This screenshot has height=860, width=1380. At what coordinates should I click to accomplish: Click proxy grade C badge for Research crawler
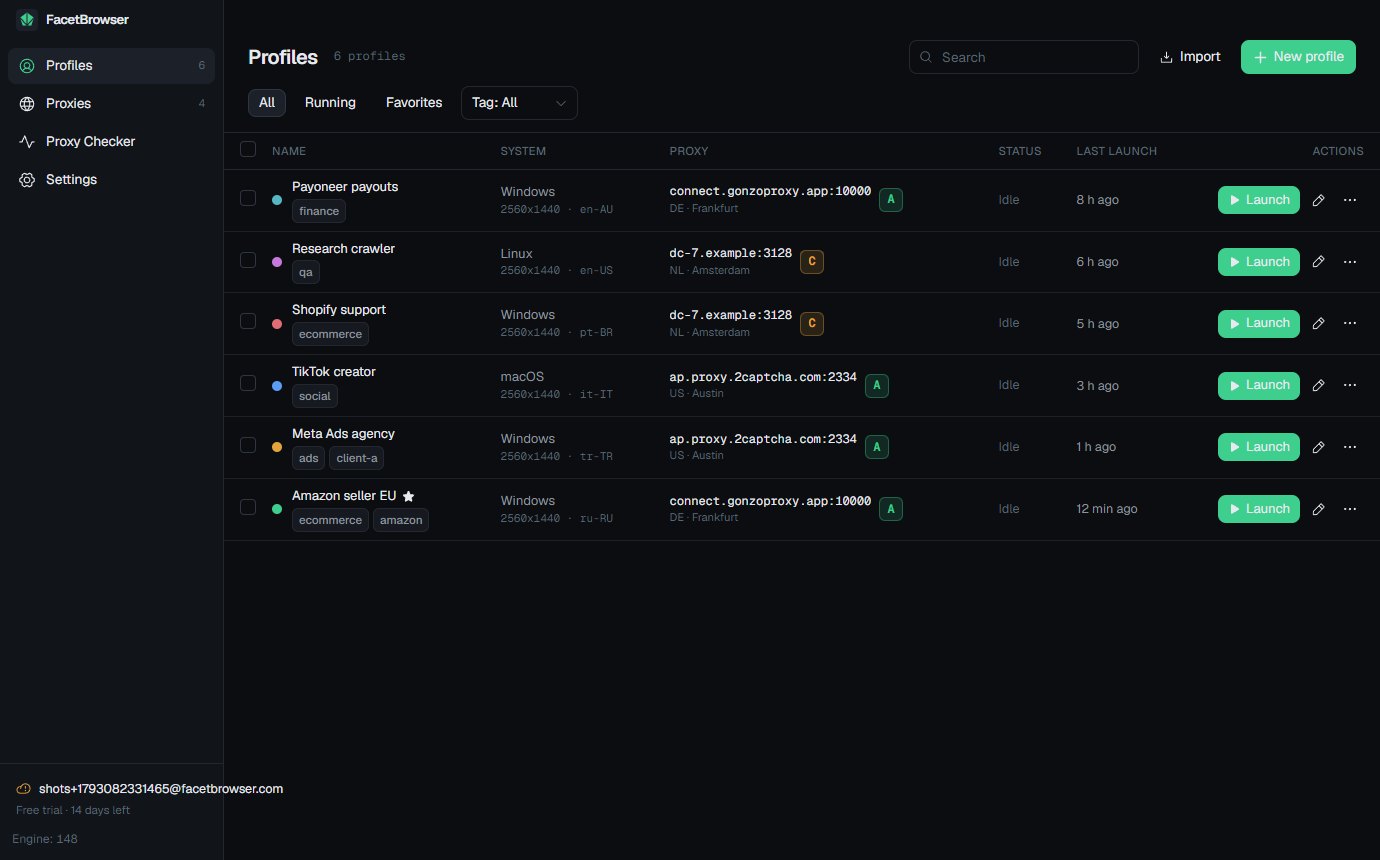(x=812, y=262)
